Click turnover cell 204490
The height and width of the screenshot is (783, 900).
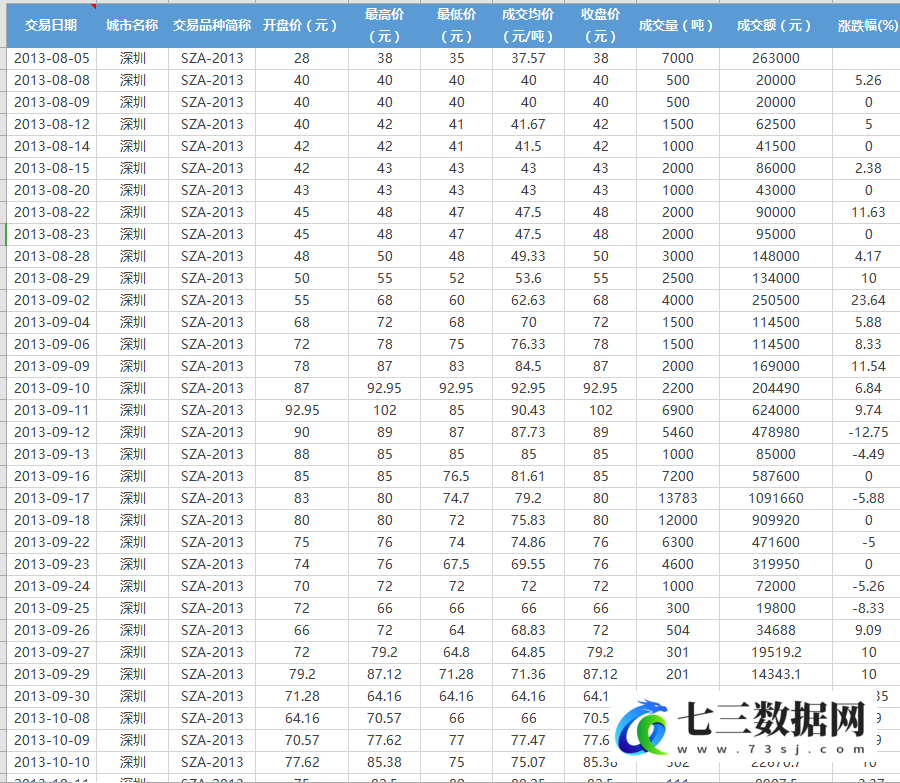pos(775,389)
